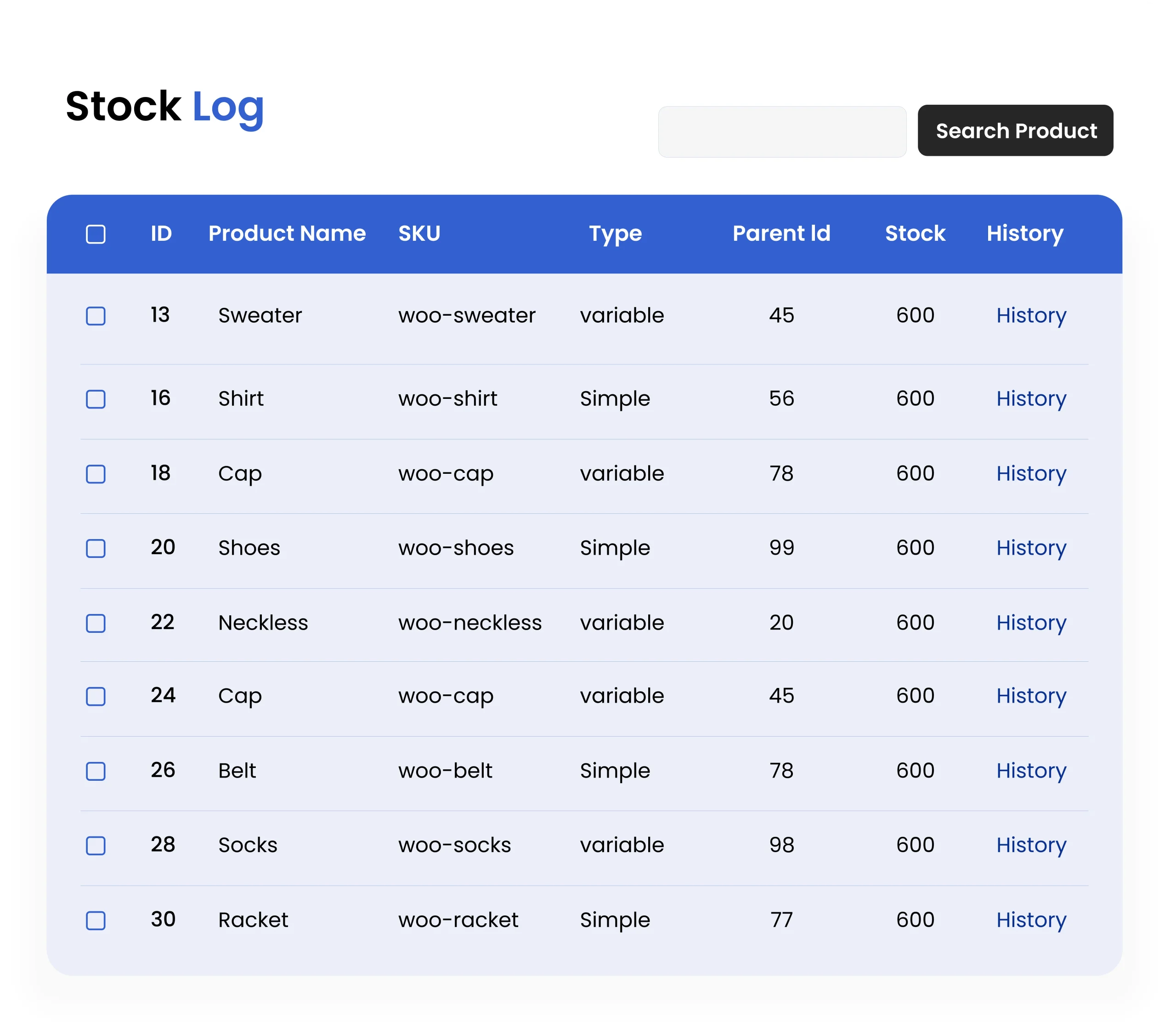
Task: Click the woo-belt SKU cell
Action: (x=445, y=770)
